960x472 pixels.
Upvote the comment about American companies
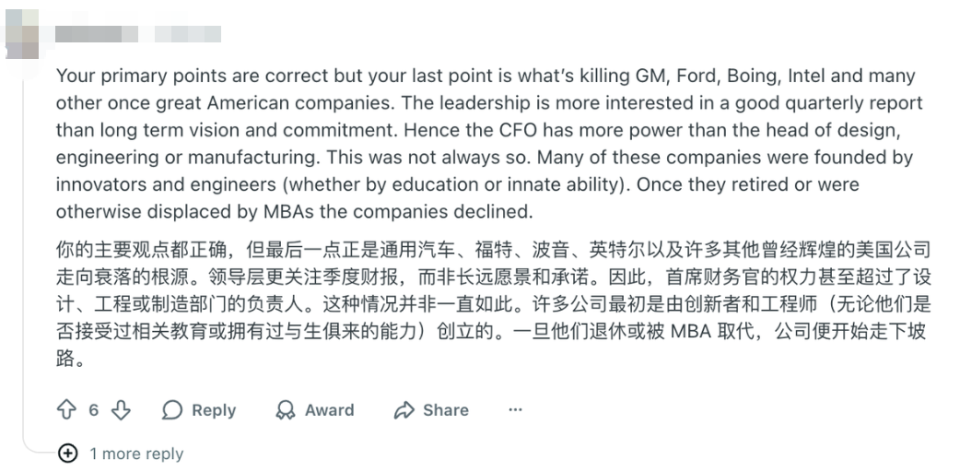point(67,410)
